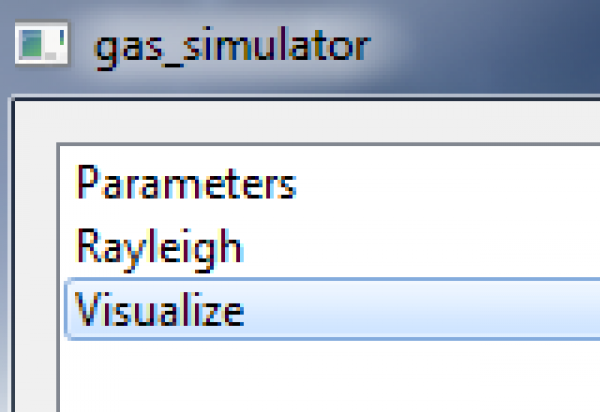This screenshot has height=412, width=600.
Task: Open the system menu via title bar icon
Action: (41, 46)
